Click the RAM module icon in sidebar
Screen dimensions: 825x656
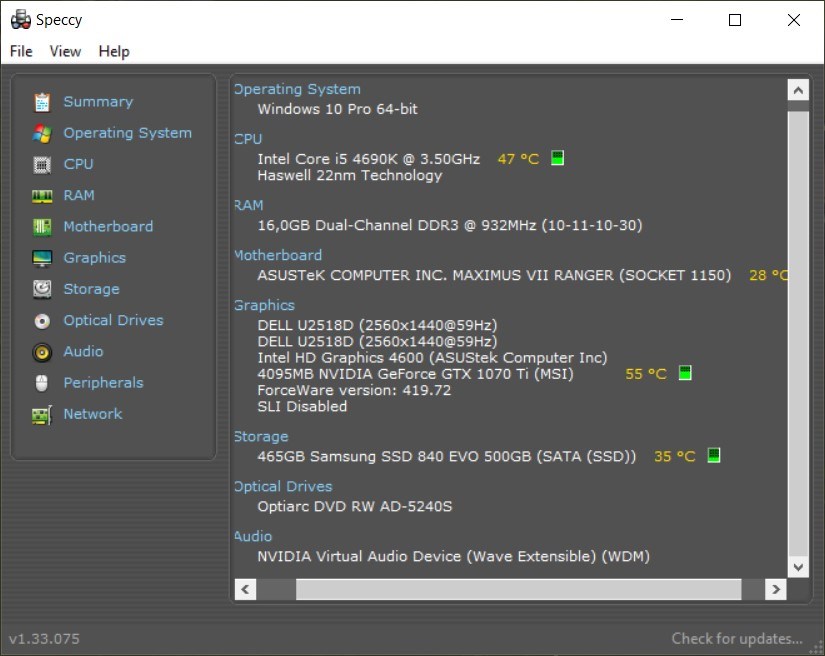coord(42,196)
